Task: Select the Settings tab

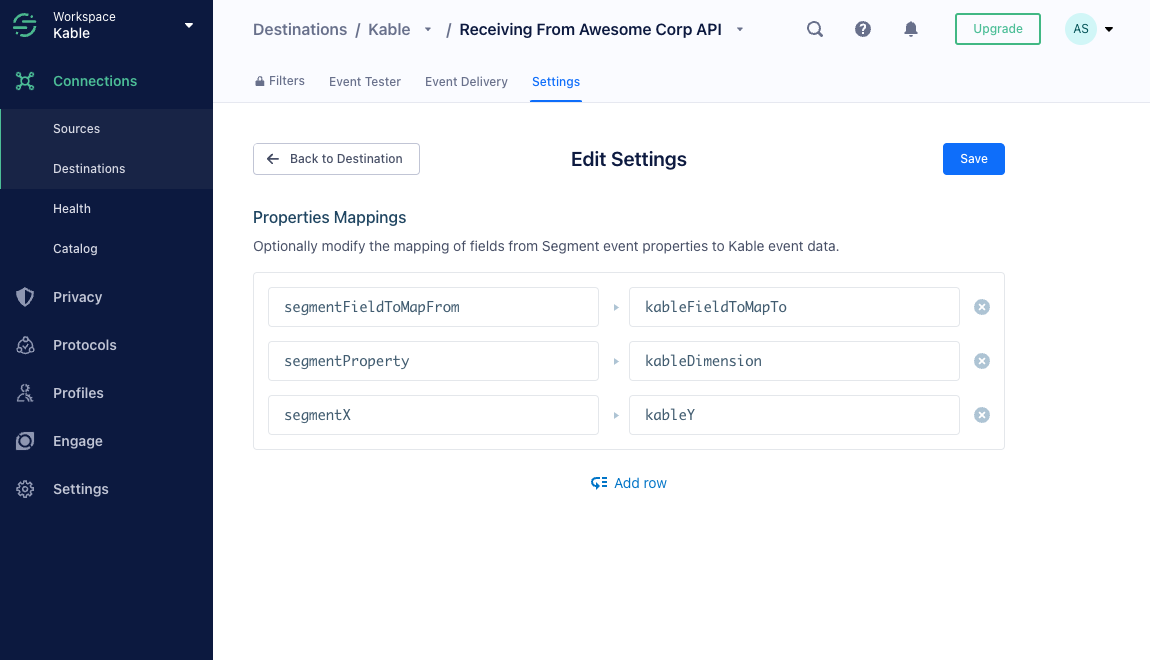Action: tap(555, 81)
